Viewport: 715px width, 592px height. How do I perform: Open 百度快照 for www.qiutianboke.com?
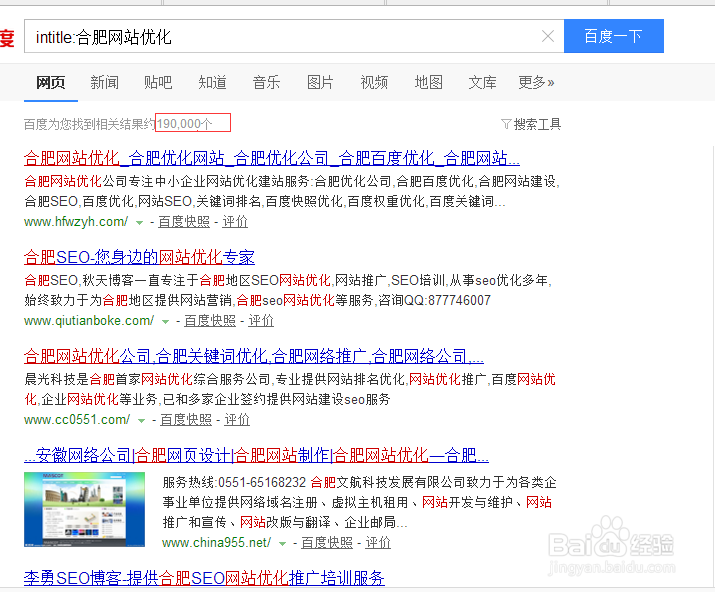pyautogui.click(x=210, y=321)
